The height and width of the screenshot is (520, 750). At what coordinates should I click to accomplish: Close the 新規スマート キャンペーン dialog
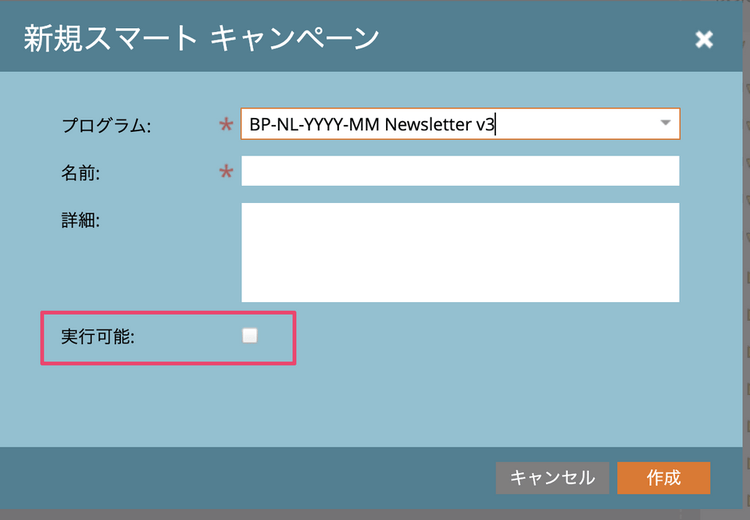[704, 39]
